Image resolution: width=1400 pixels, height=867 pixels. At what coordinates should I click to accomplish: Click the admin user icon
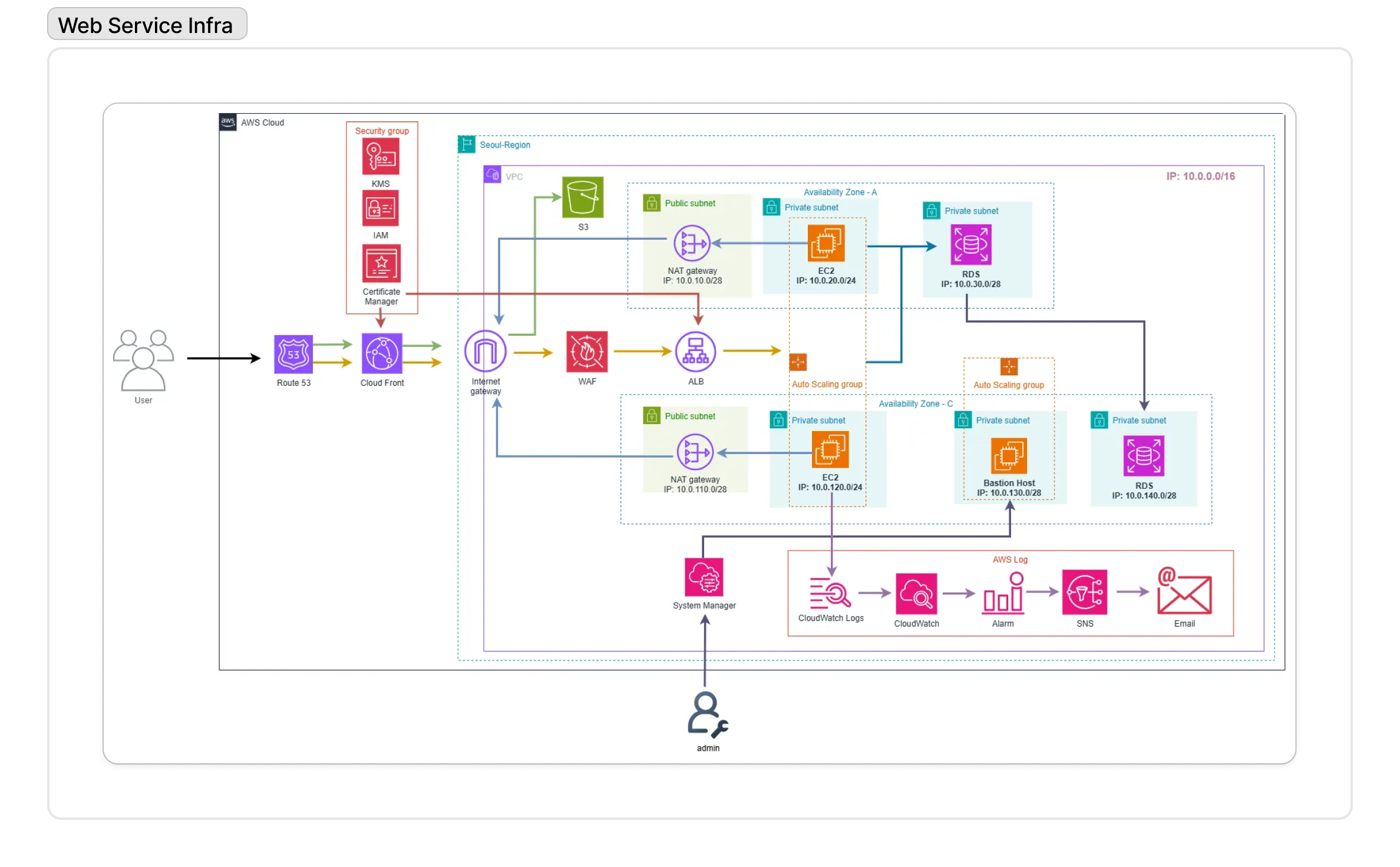tap(708, 715)
